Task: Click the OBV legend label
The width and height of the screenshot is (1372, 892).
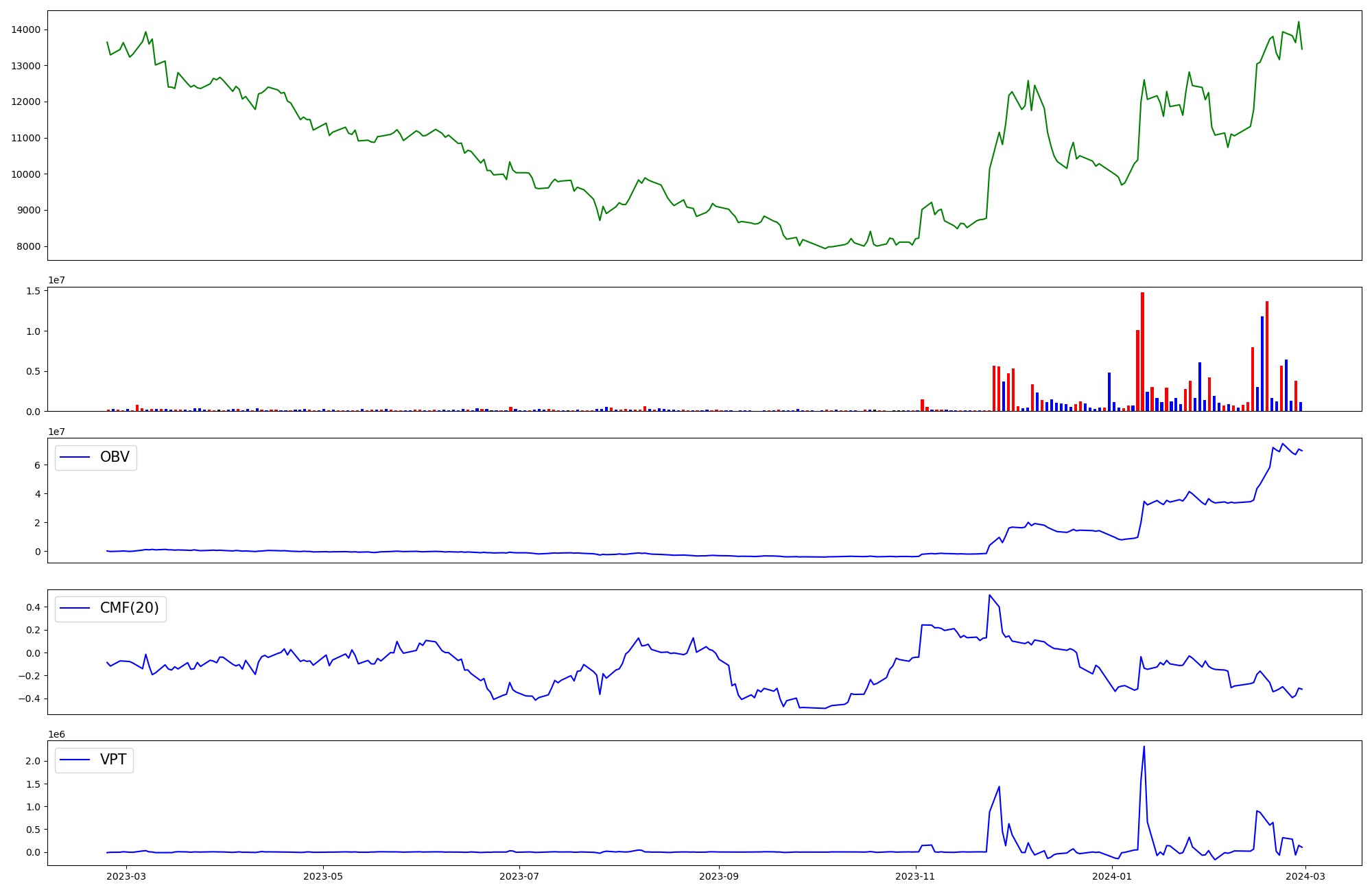Action: (115, 457)
